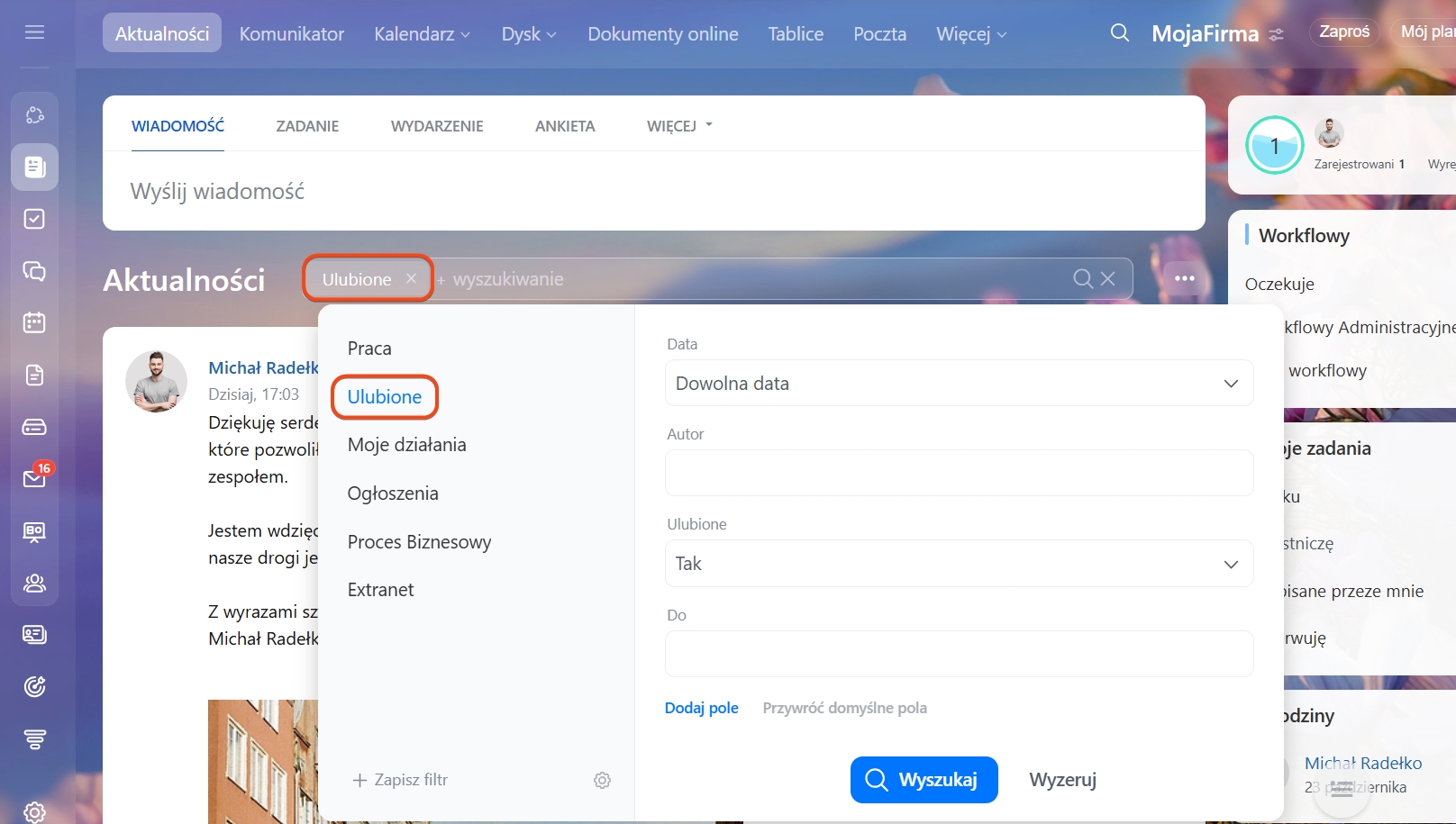
Task: Switch to the Zadanie tab
Action: 307,126
